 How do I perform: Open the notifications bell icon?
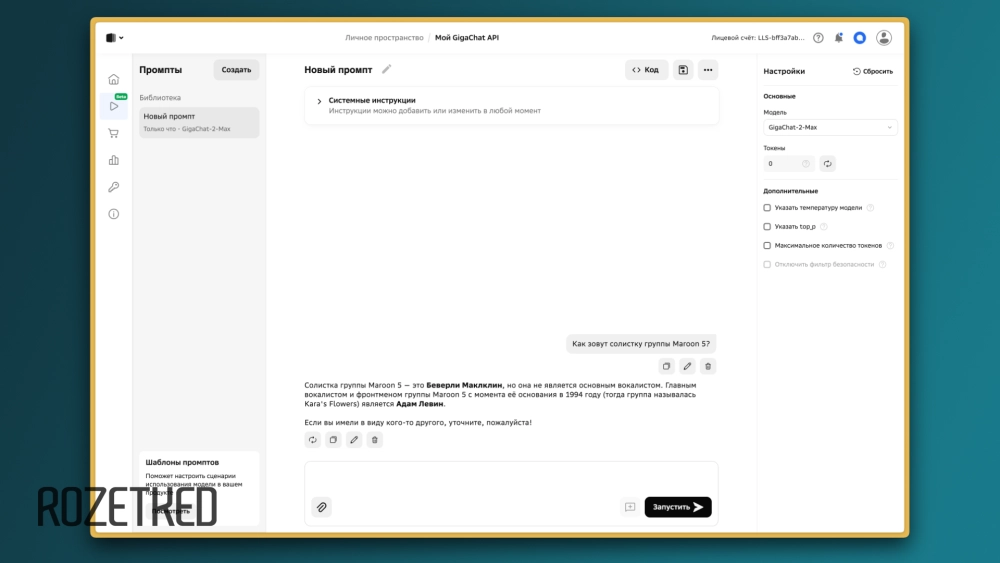839,38
